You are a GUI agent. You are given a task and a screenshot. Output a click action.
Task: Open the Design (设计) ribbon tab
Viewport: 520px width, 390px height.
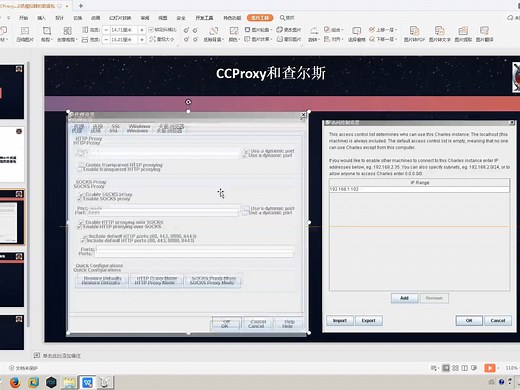[60, 18]
